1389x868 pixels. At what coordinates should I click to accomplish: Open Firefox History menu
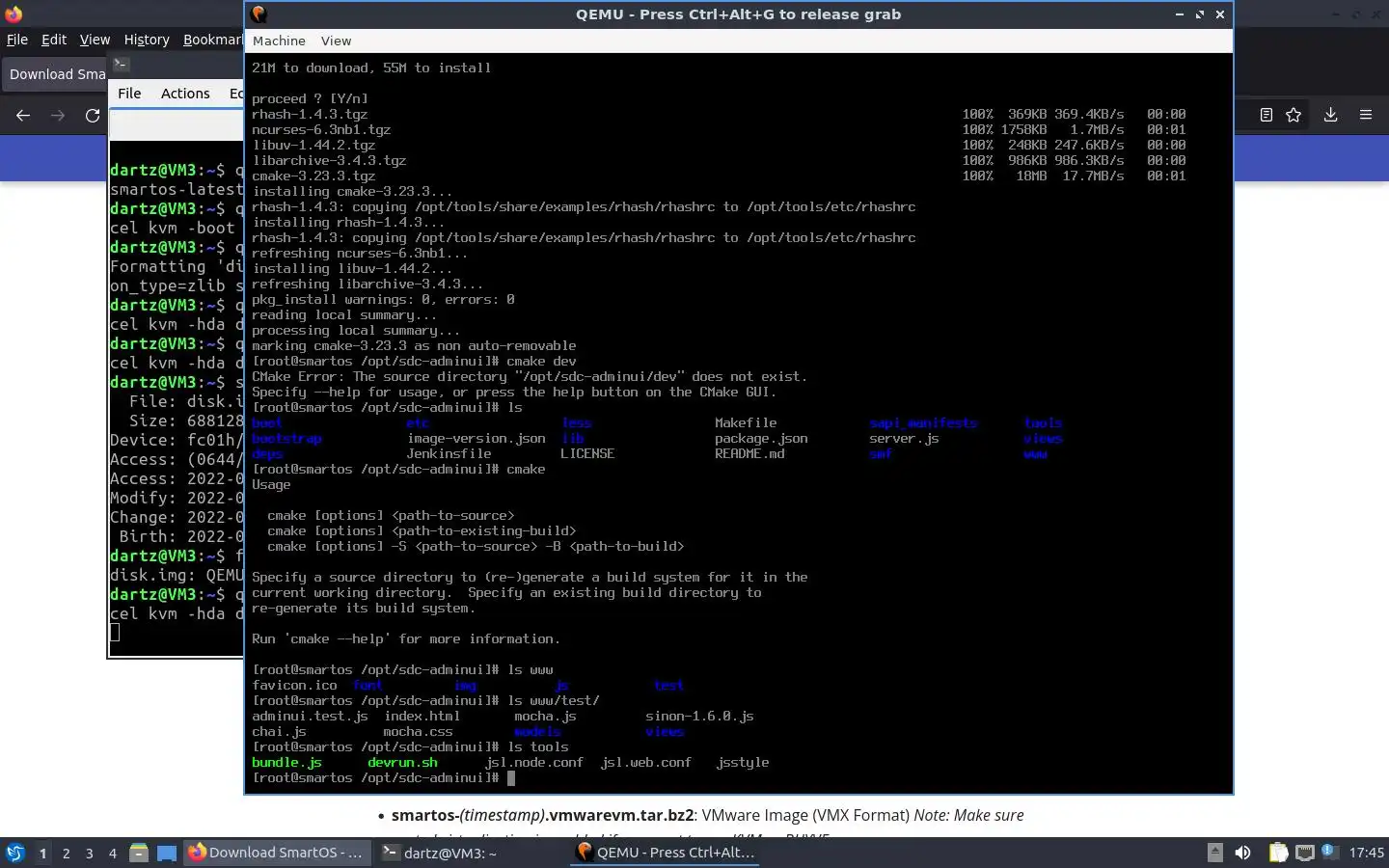tap(147, 40)
